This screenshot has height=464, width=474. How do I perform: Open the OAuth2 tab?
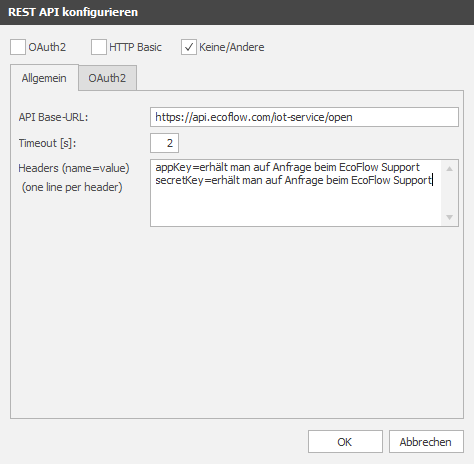click(107, 78)
